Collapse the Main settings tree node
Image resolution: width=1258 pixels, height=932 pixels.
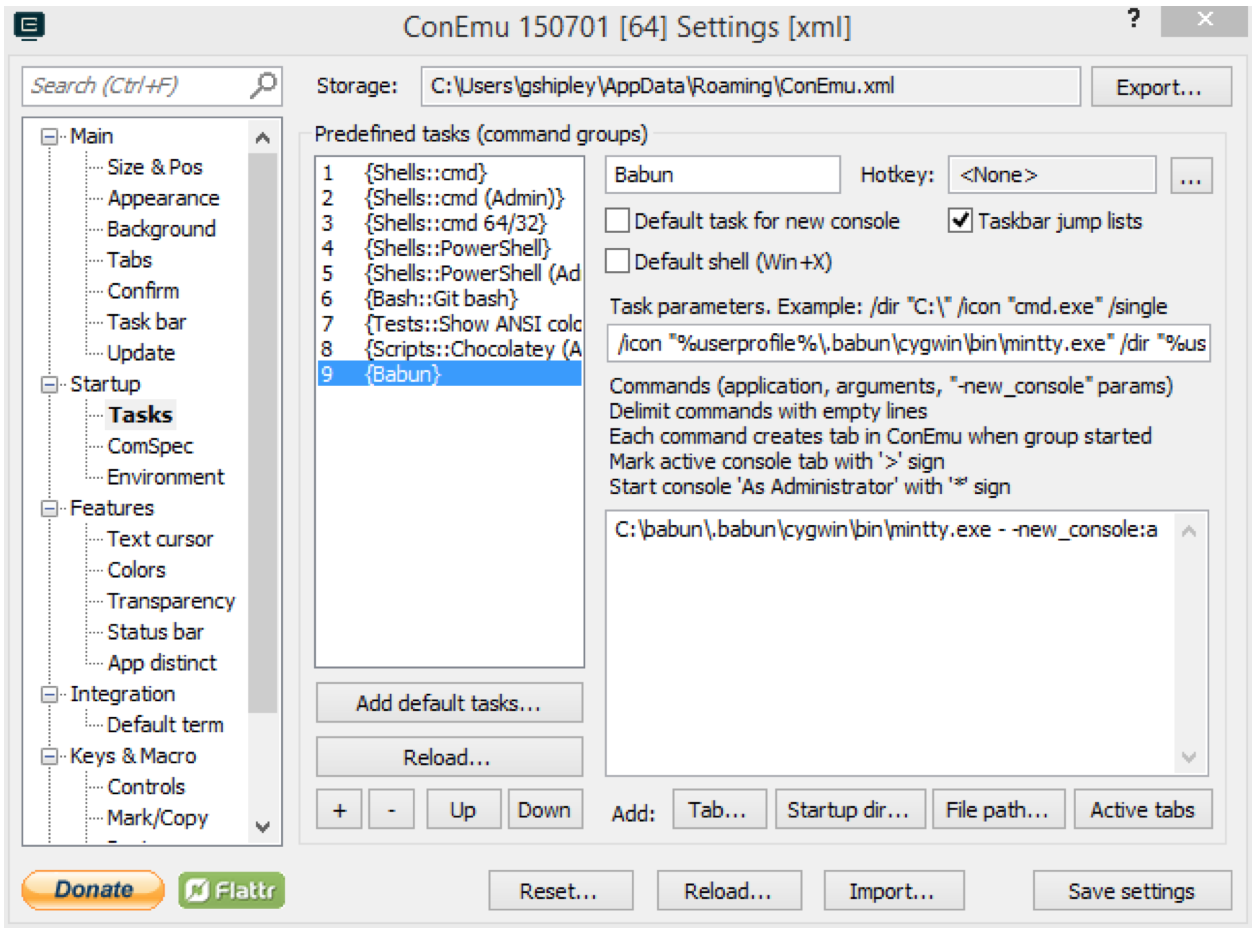(49, 137)
